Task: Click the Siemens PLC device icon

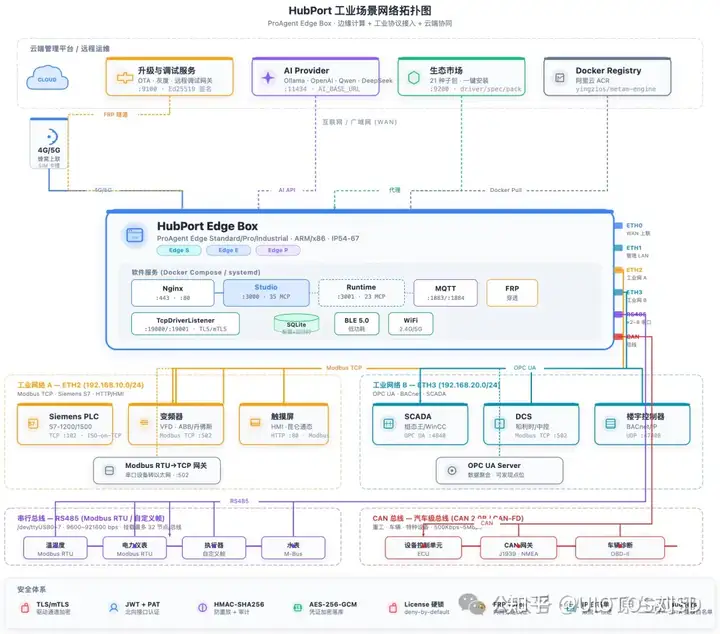Action: 33,423
